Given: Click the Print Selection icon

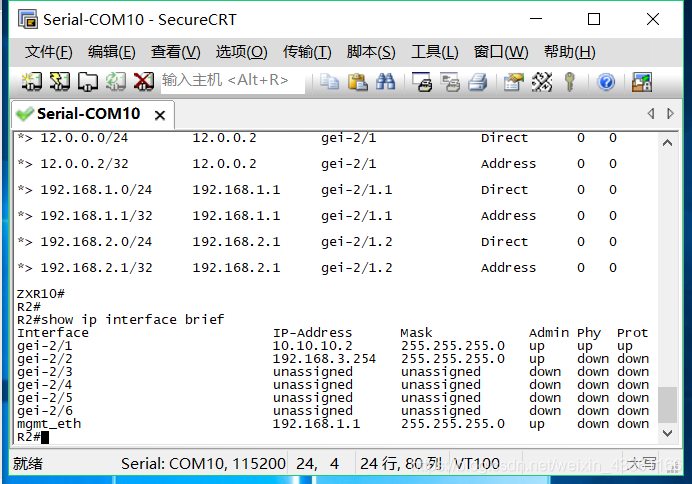Looking at the screenshot, I should [x=450, y=82].
